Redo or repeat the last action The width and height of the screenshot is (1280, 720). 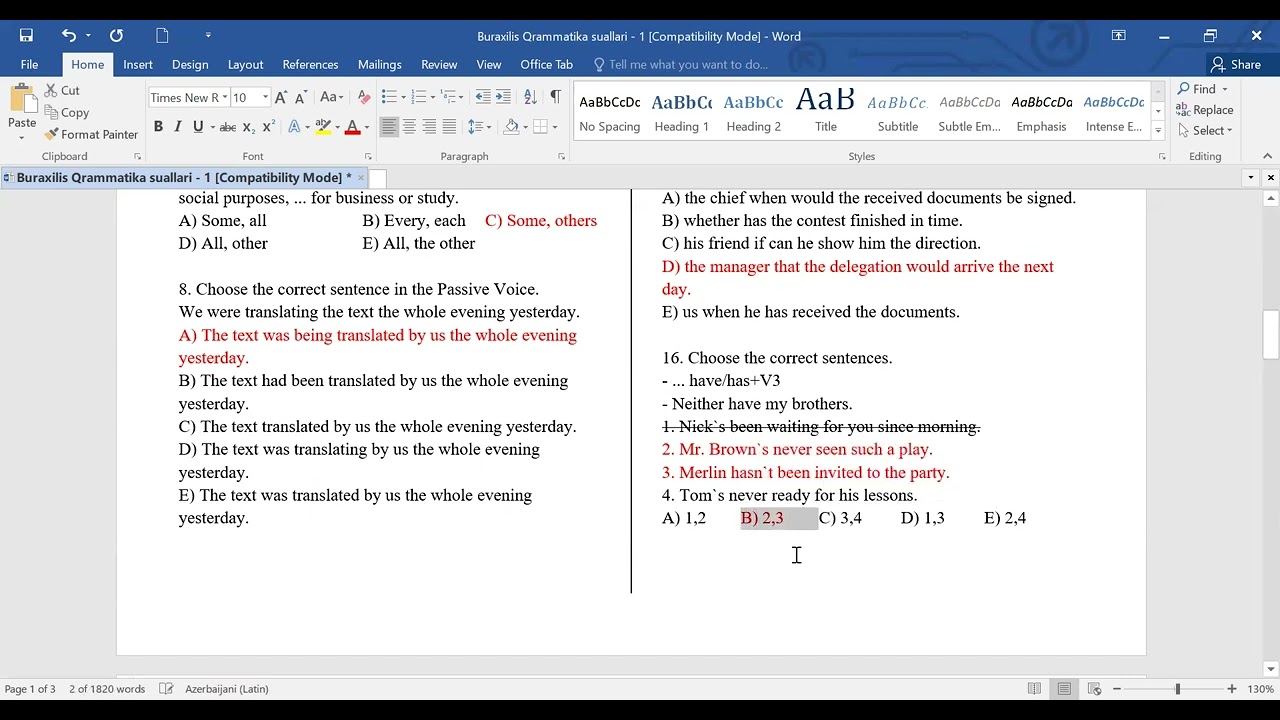pos(116,36)
